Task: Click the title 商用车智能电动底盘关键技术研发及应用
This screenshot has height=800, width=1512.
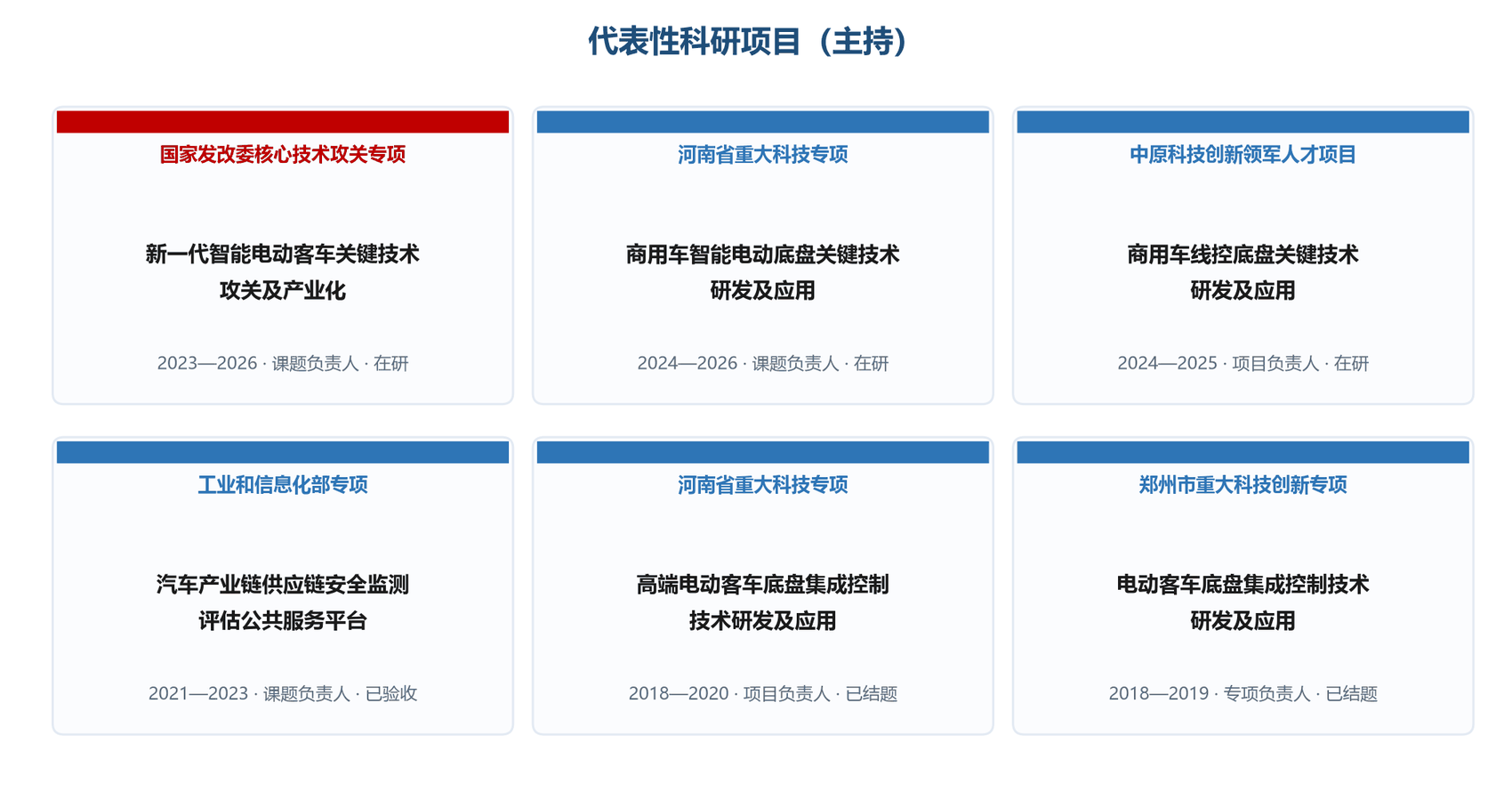Action: pos(763,272)
